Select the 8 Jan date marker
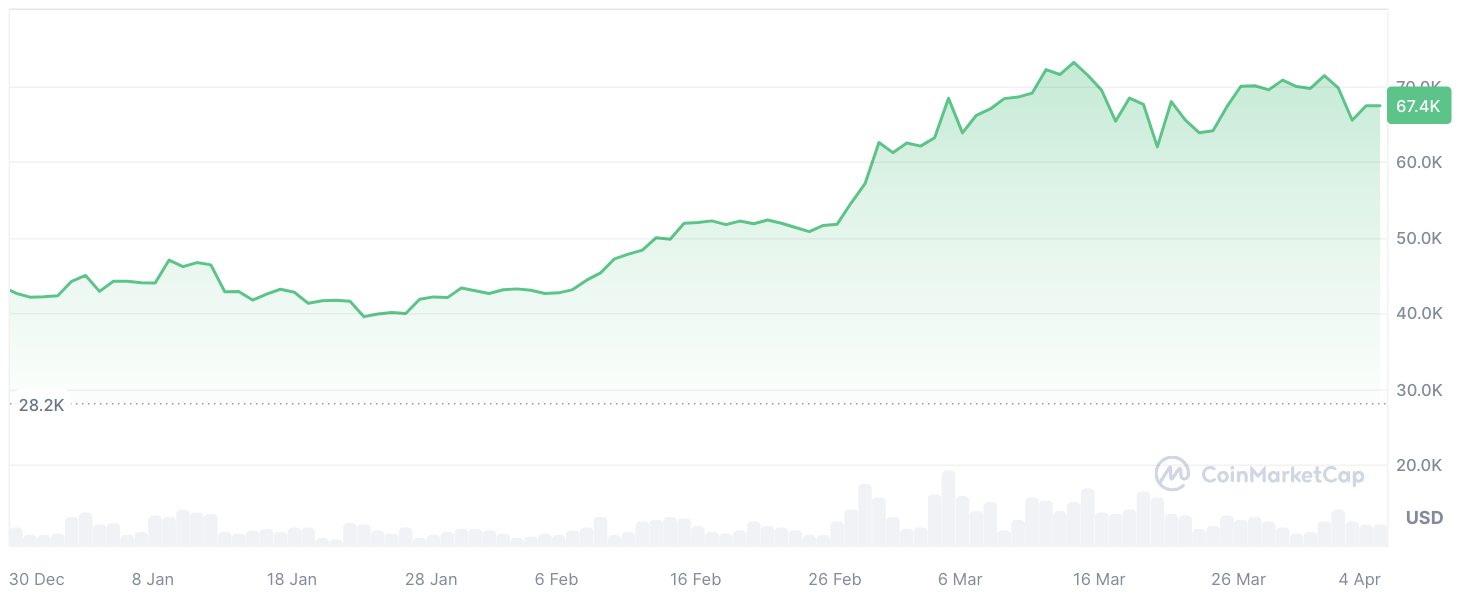This screenshot has width=1460, height=598. pyautogui.click(x=153, y=579)
